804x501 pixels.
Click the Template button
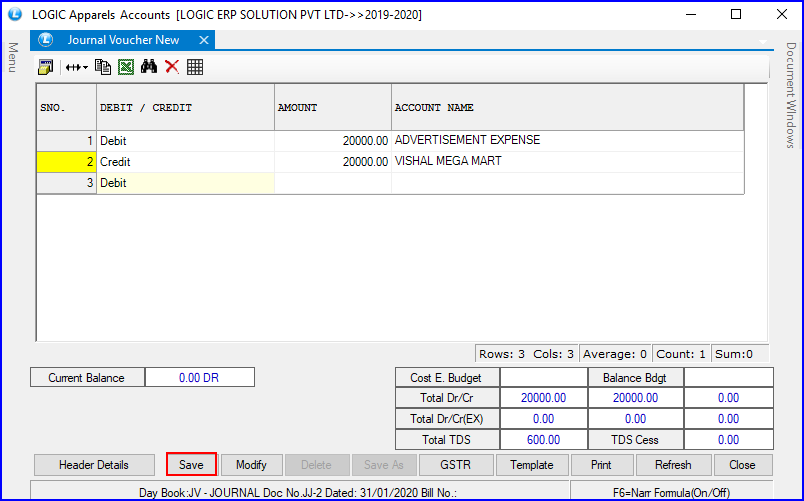click(x=532, y=465)
